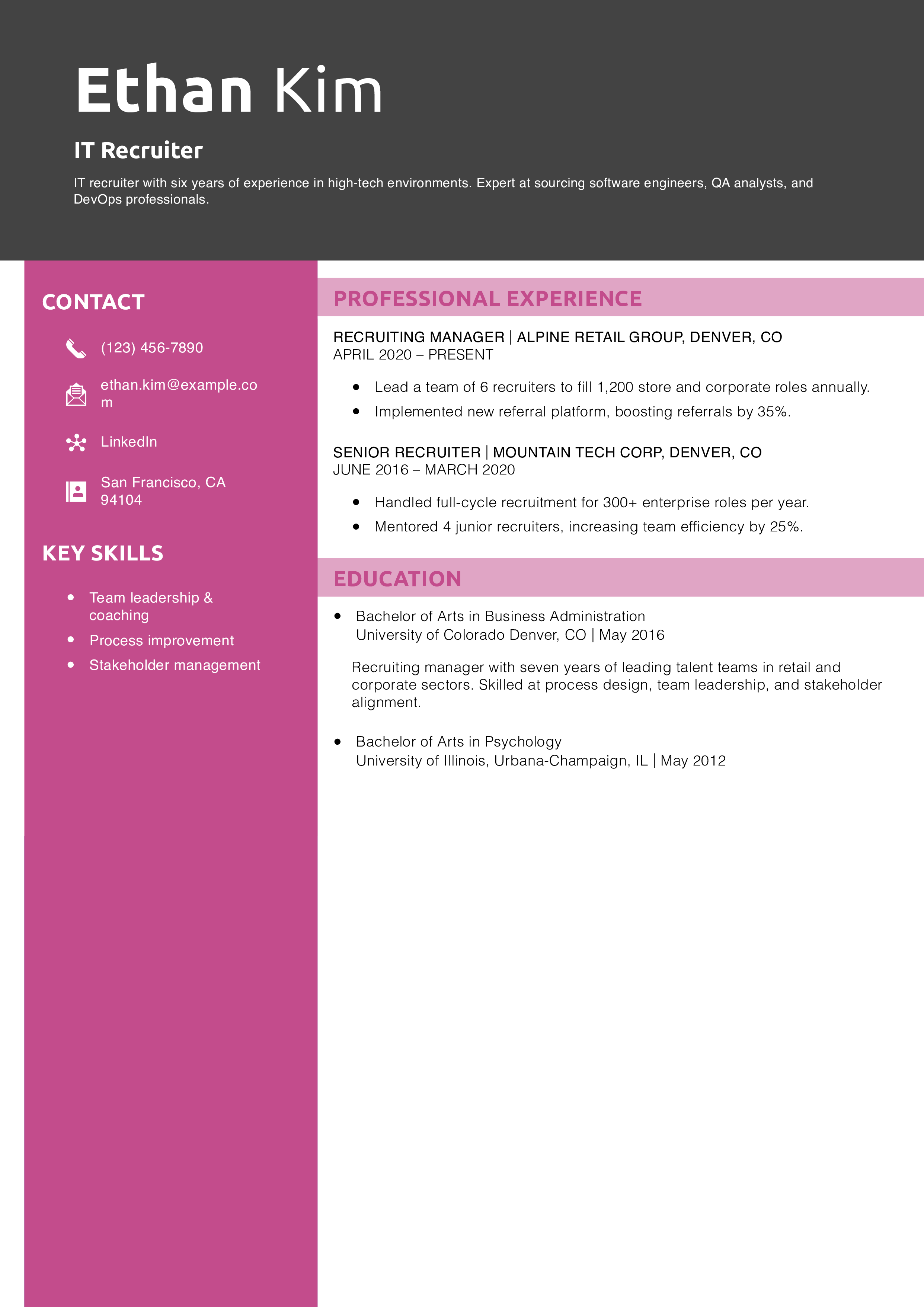924x1307 pixels.
Task: Click the CONTACT section heading
Action: pyautogui.click(x=93, y=302)
